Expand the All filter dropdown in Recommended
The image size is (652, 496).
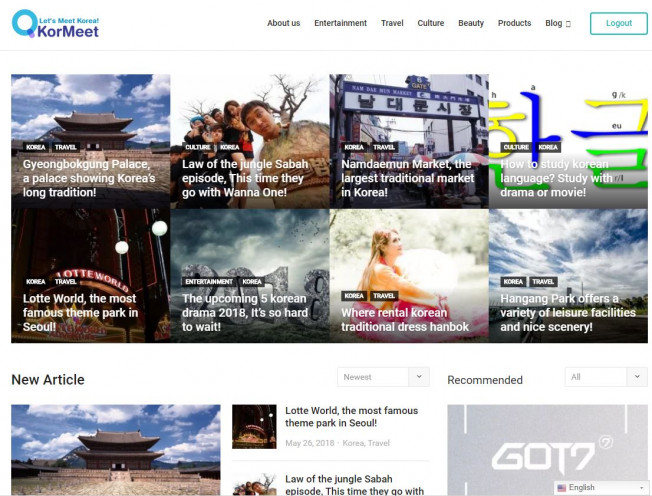pos(636,377)
